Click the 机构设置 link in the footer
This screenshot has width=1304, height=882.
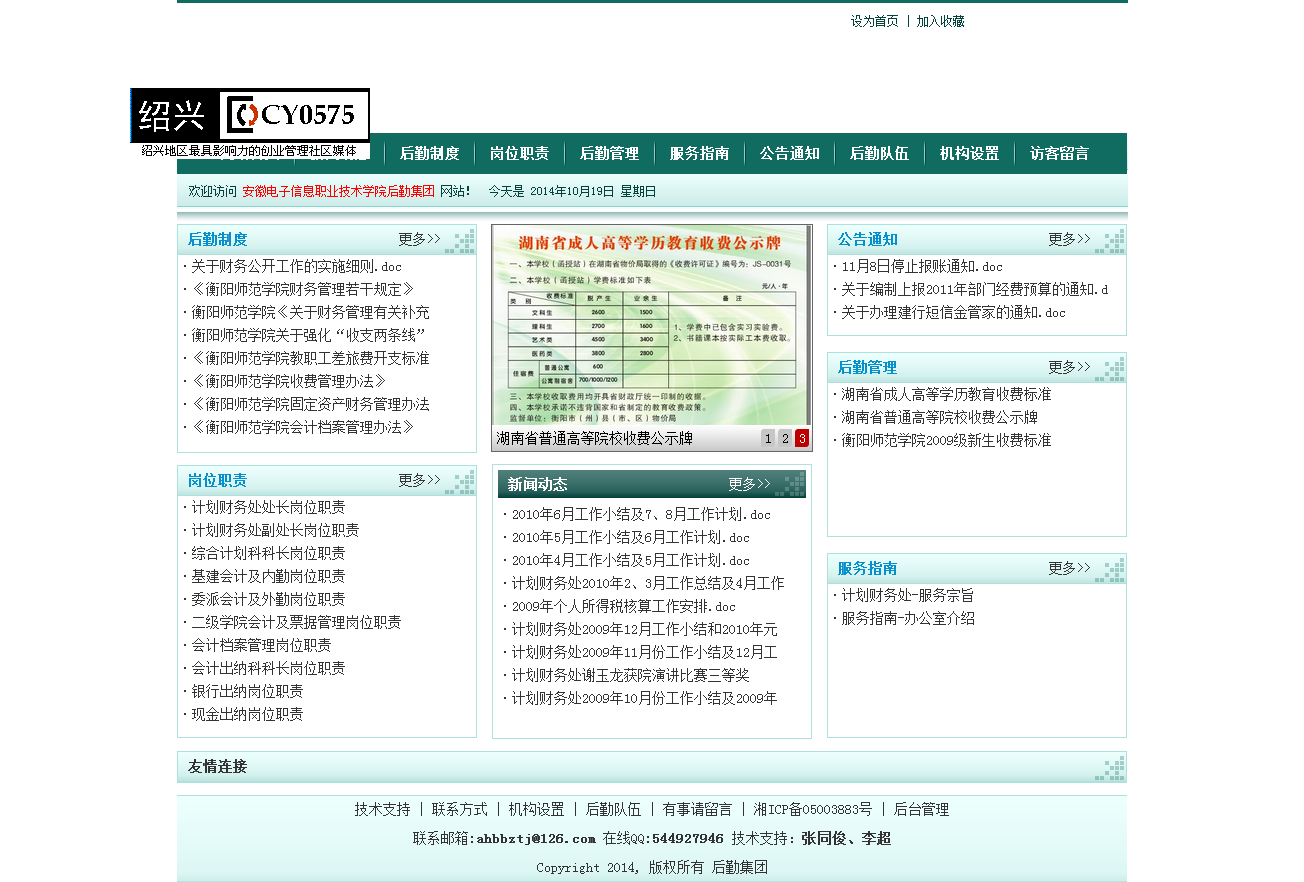(x=537, y=810)
